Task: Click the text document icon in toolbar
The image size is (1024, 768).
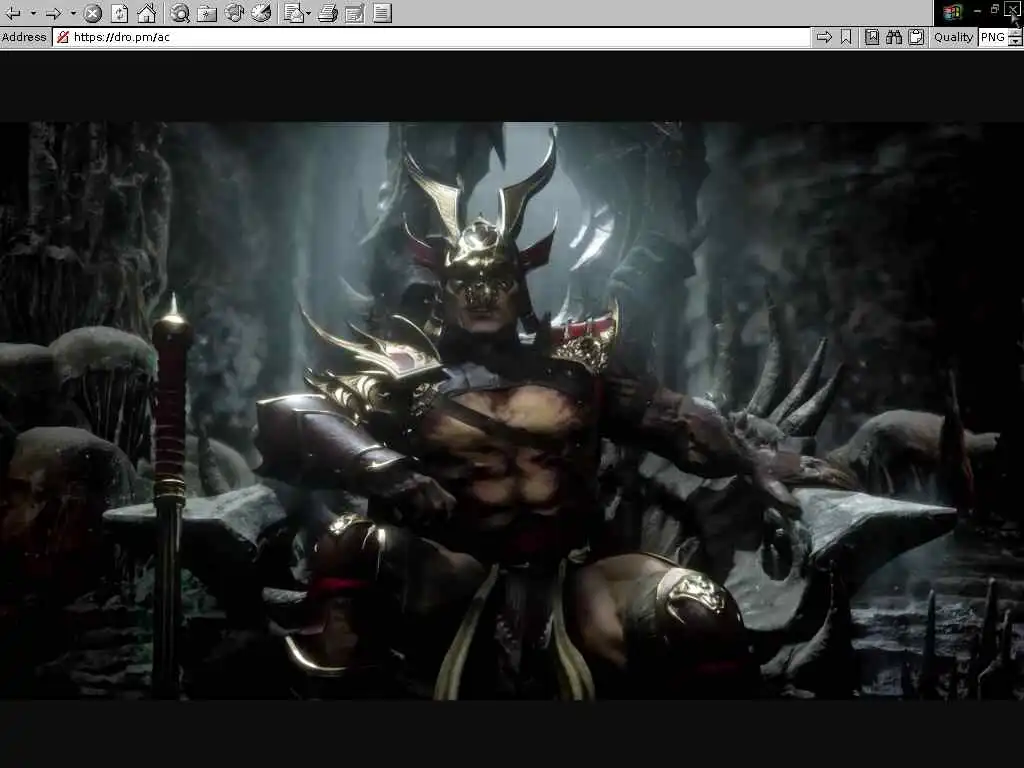Action: point(382,12)
